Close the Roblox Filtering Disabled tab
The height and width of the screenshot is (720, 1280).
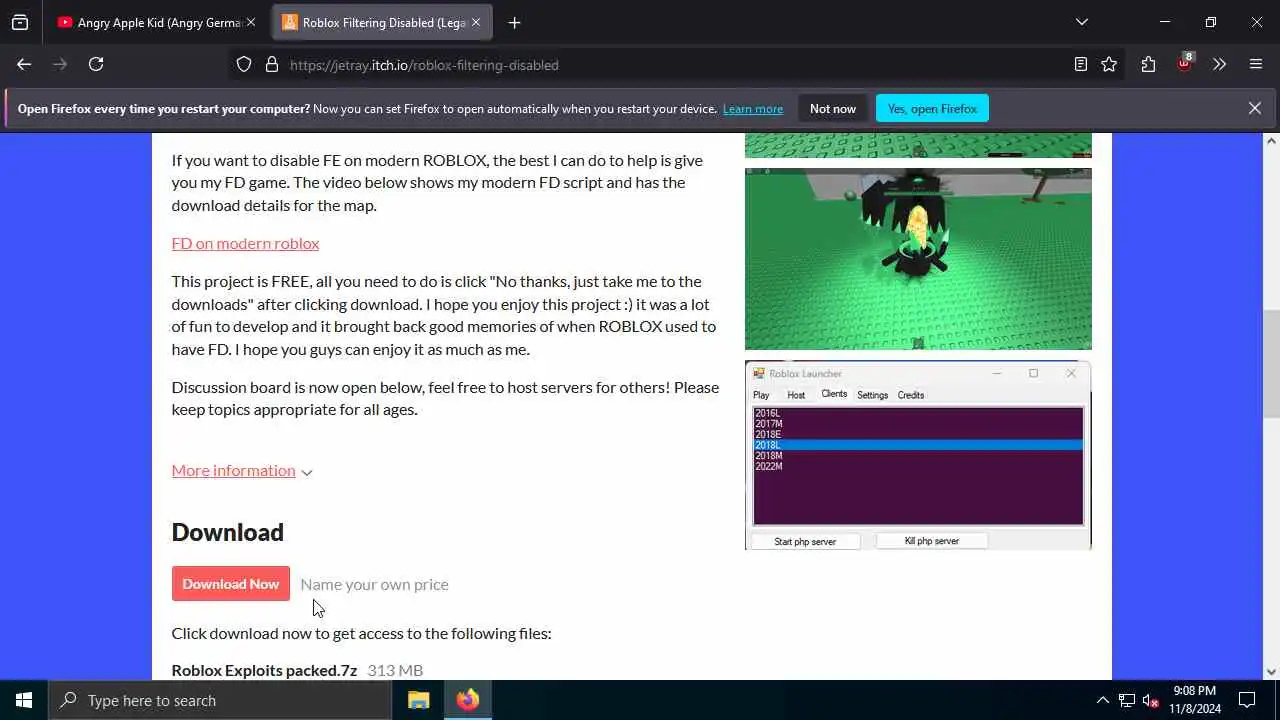click(x=476, y=22)
